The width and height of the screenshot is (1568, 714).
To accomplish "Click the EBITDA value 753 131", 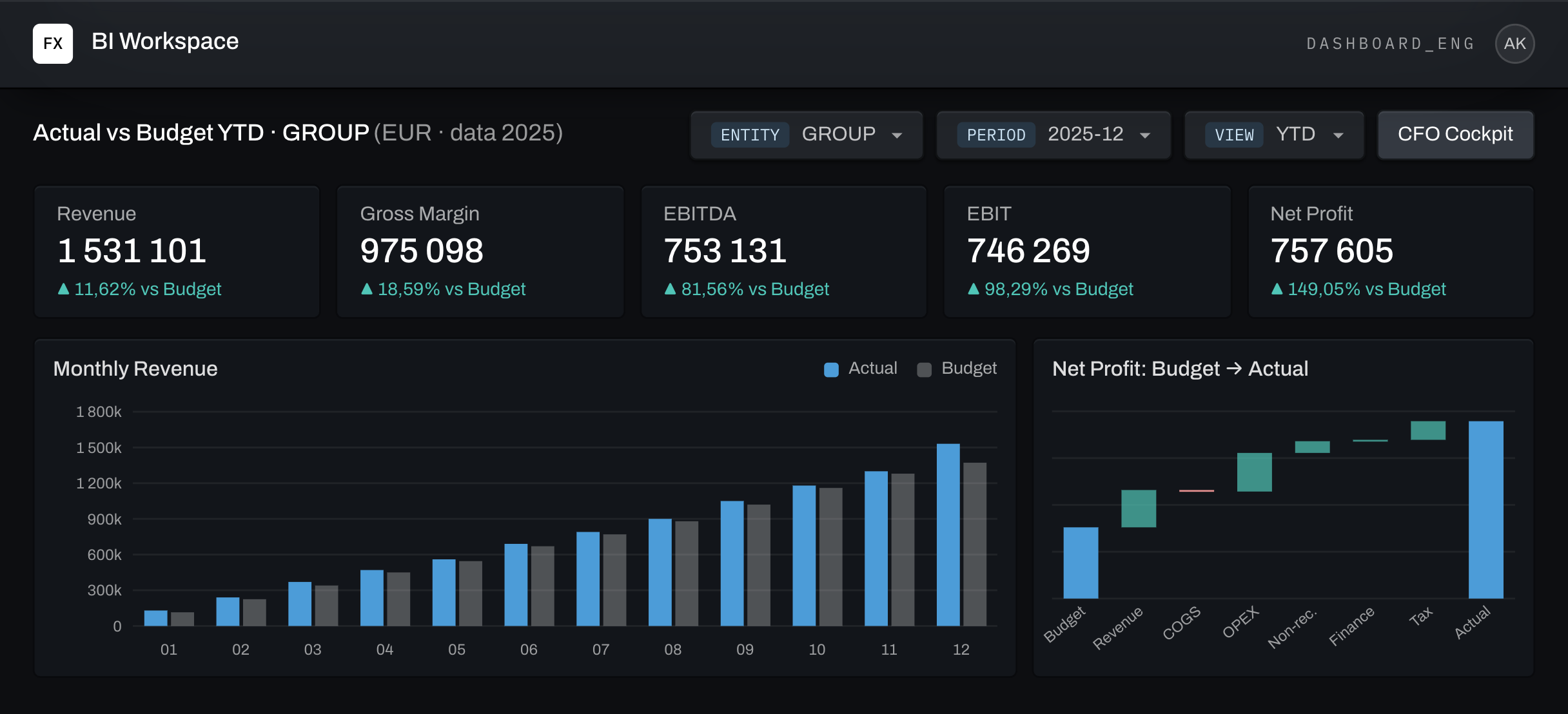I will [725, 251].
